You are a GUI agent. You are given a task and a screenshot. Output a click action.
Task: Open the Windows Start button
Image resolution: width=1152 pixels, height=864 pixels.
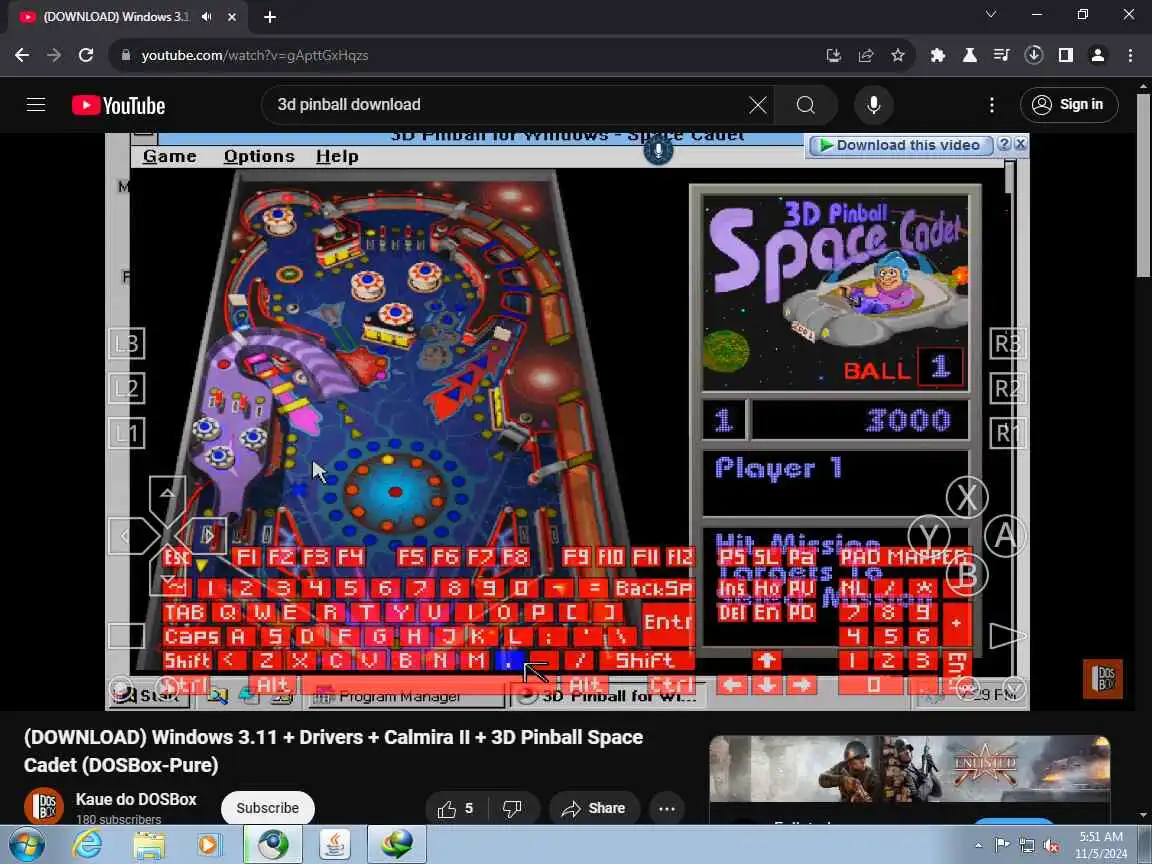tap(26, 845)
